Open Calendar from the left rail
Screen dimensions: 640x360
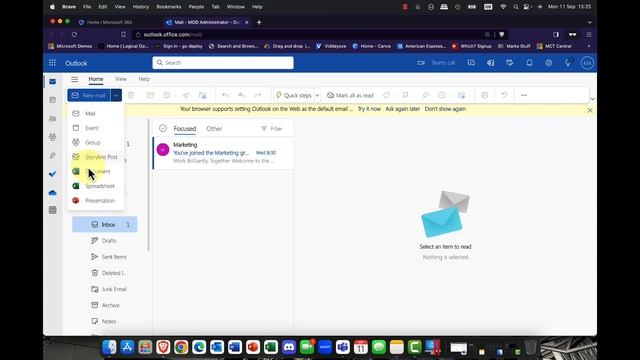click(53, 100)
